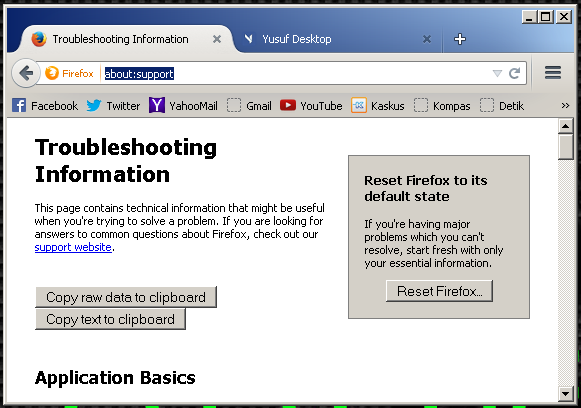The height and width of the screenshot is (408, 581).
Task: Open the Kaskus bookmark
Action: 378,106
